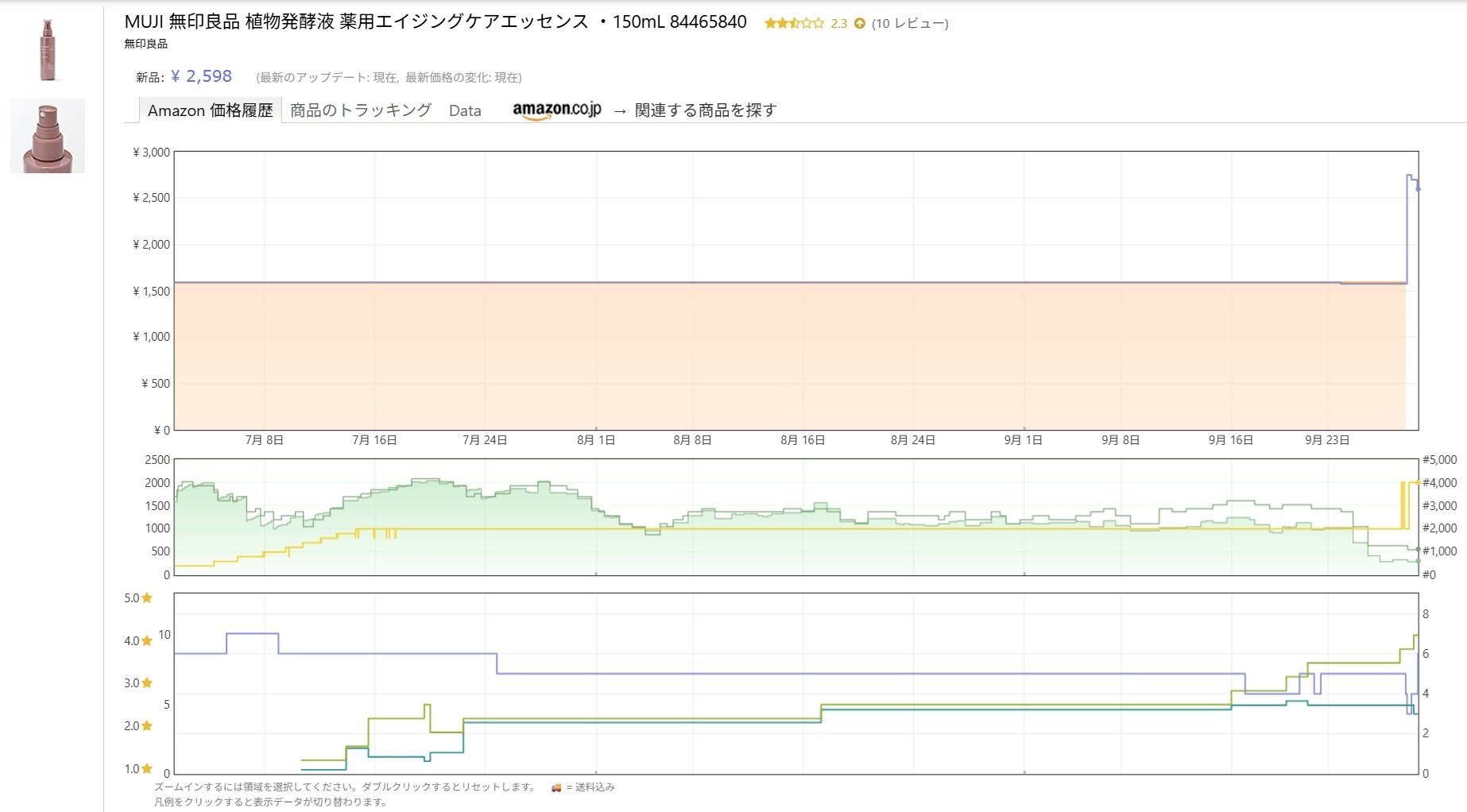The width and height of the screenshot is (1467, 812).
Task: Select the spray nozzle close-up thumbnail
Action: click(x=48, y=136)
